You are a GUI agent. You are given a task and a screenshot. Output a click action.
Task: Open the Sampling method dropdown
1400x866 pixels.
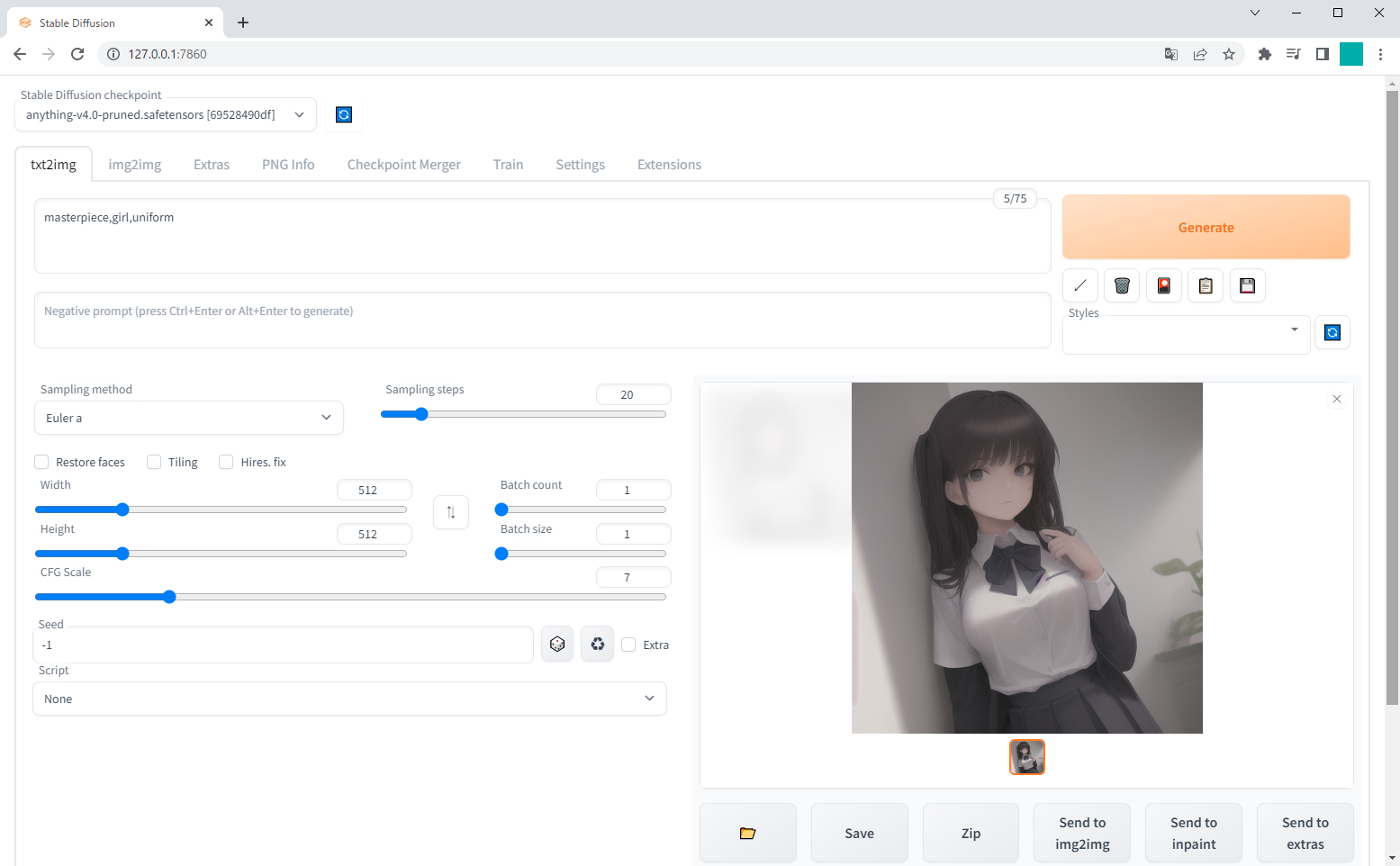[189, 418]
